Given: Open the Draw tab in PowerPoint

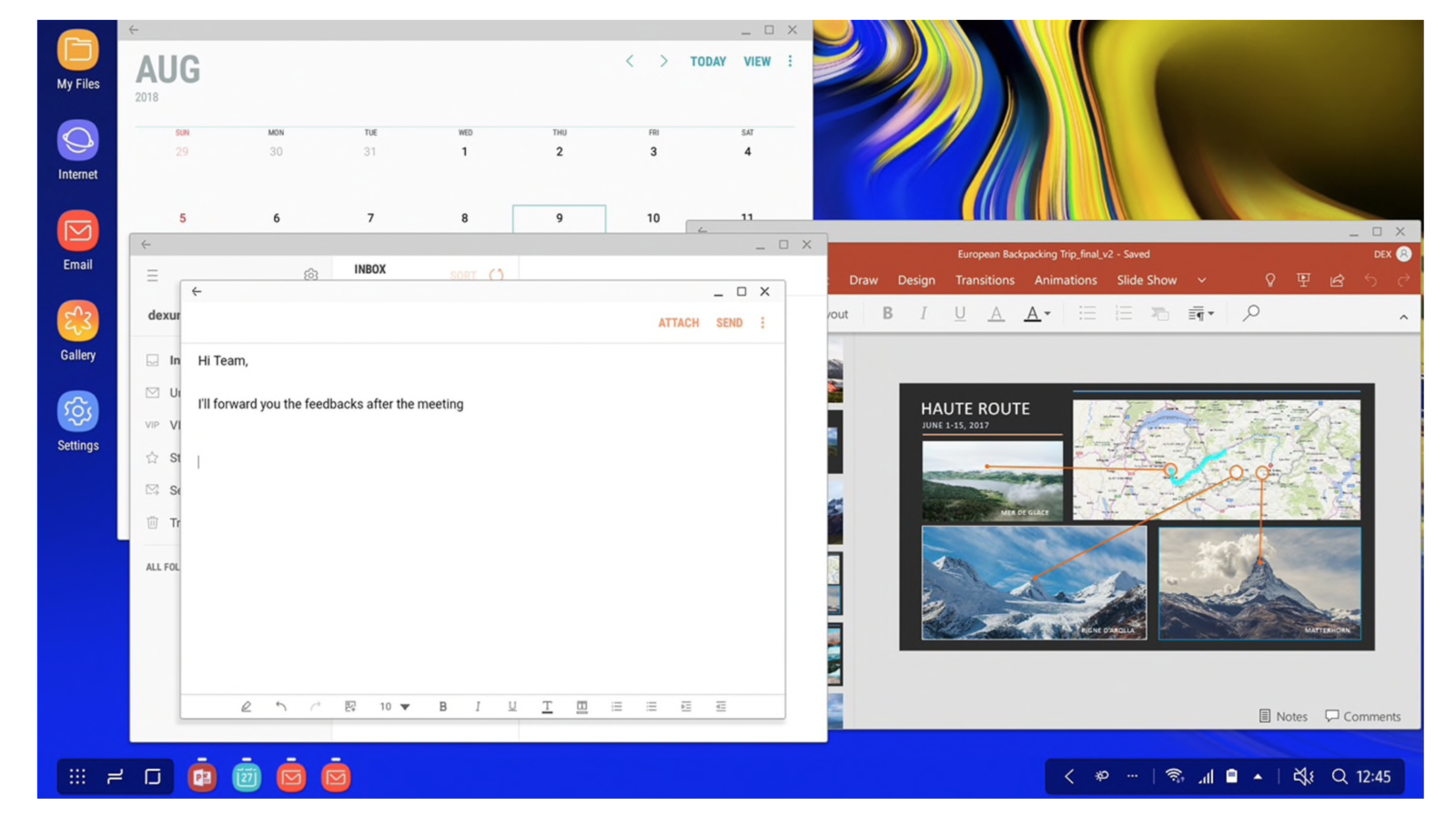Looking at the screenshot, I should coord(863,280).
